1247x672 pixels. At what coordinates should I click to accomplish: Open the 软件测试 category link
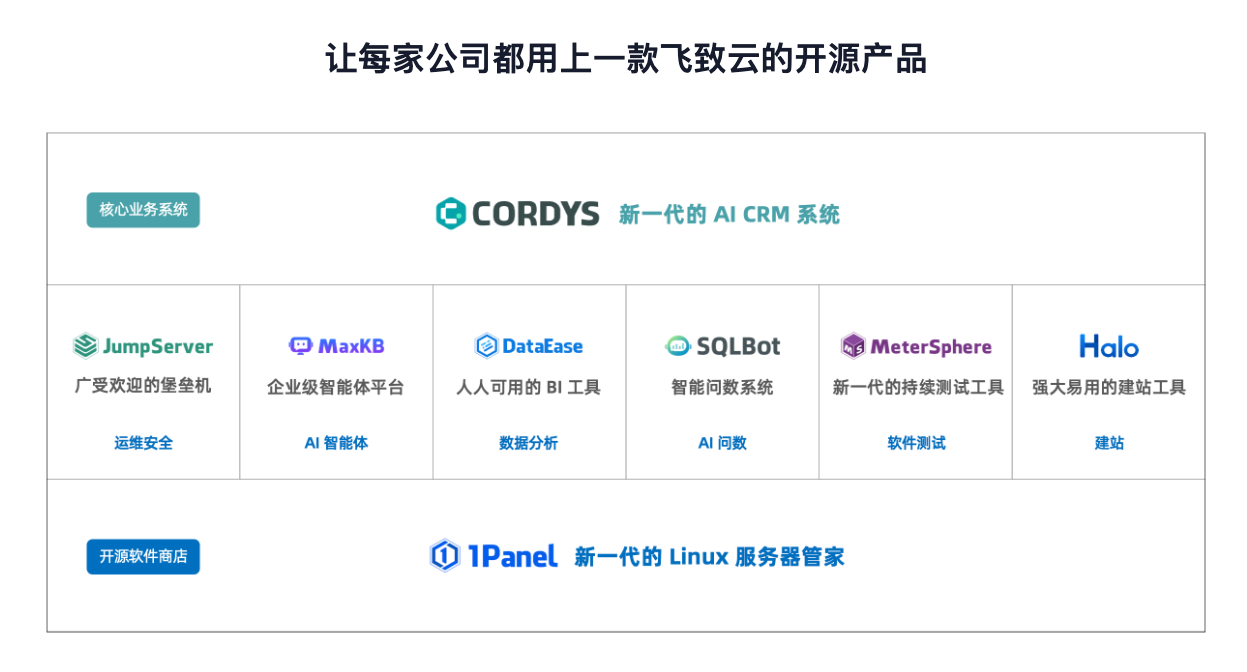click(916, 443)
